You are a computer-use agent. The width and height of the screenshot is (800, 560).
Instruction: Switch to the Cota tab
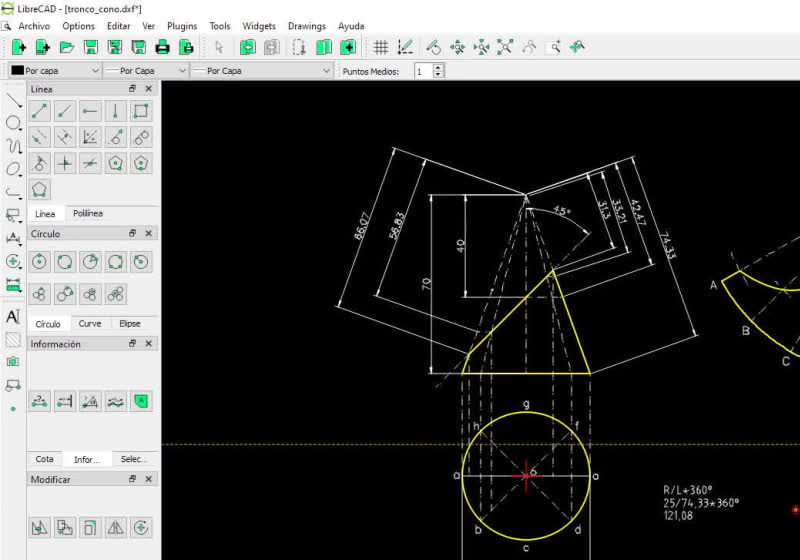pyautogui.click(x=45, y=459)
